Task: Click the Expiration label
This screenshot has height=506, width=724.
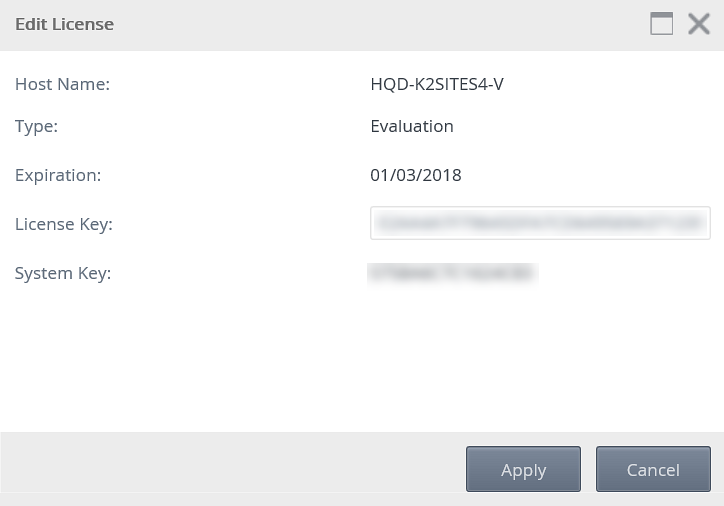Action: (x=58, y=175)
